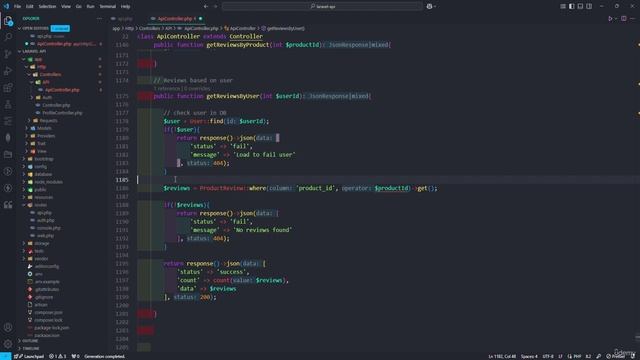
Task: Open the Run and Debug view
Action: (x=8, y=71)
